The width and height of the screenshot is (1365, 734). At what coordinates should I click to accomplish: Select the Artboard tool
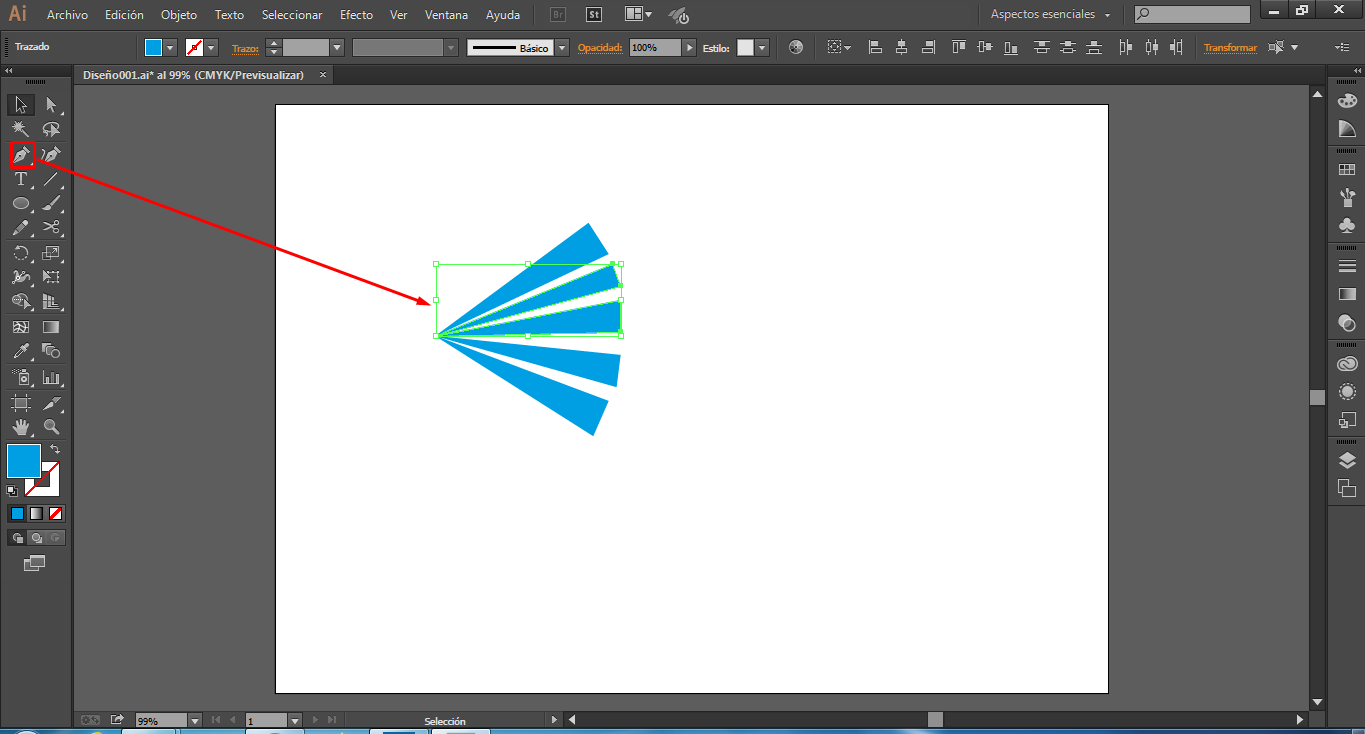click(x=21, y=403)
